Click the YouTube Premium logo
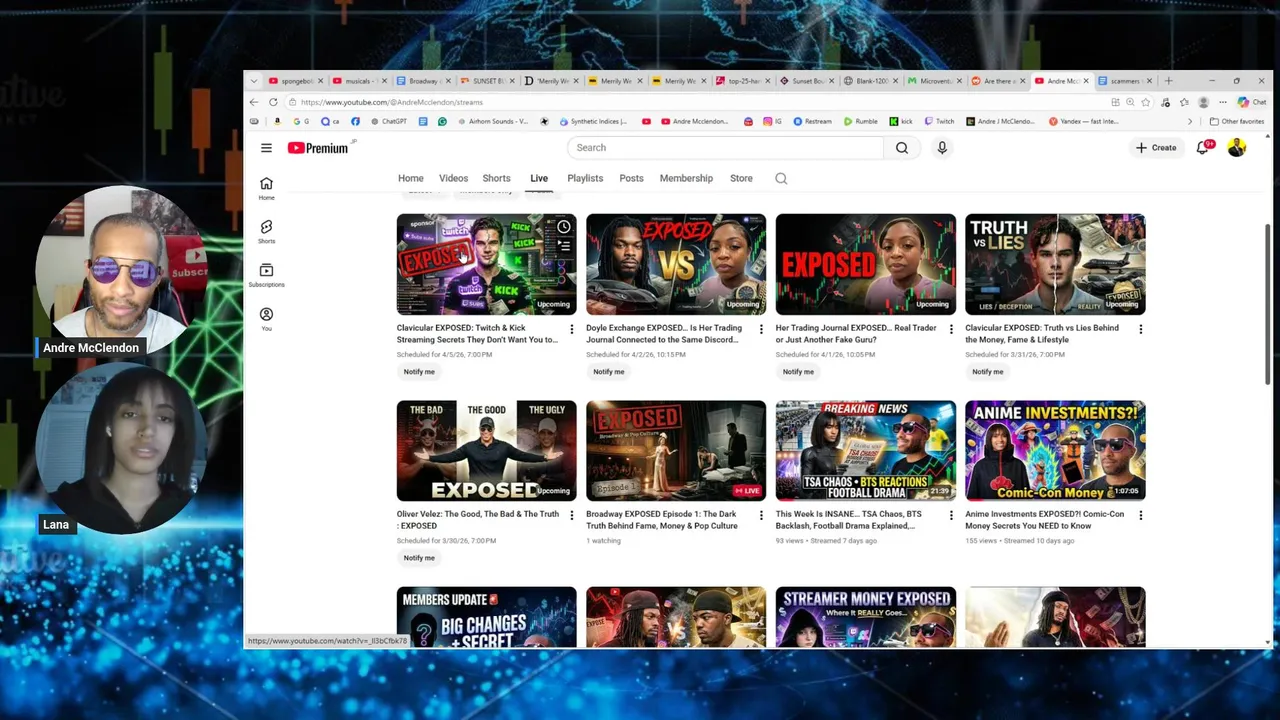The height and width of the screenshot is (720, 1280). 319,148
